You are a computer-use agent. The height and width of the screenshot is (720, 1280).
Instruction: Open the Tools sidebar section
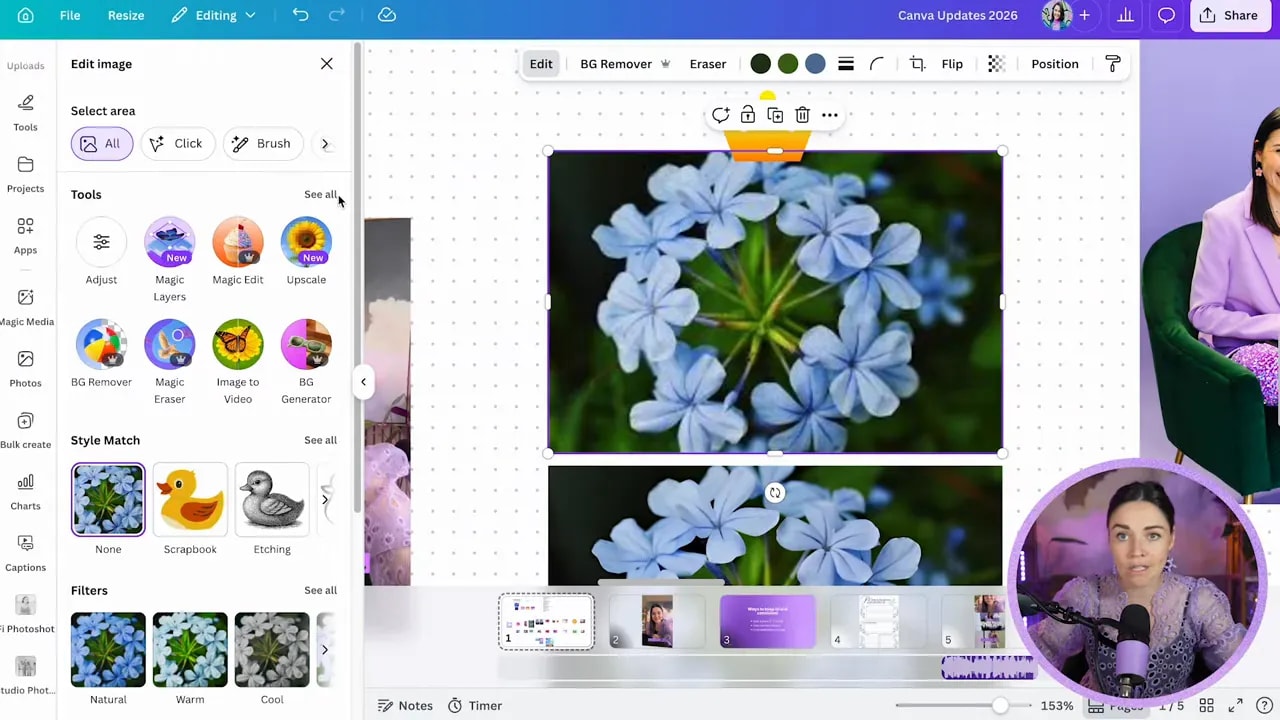pyautogui.click(x=26, y=112)
